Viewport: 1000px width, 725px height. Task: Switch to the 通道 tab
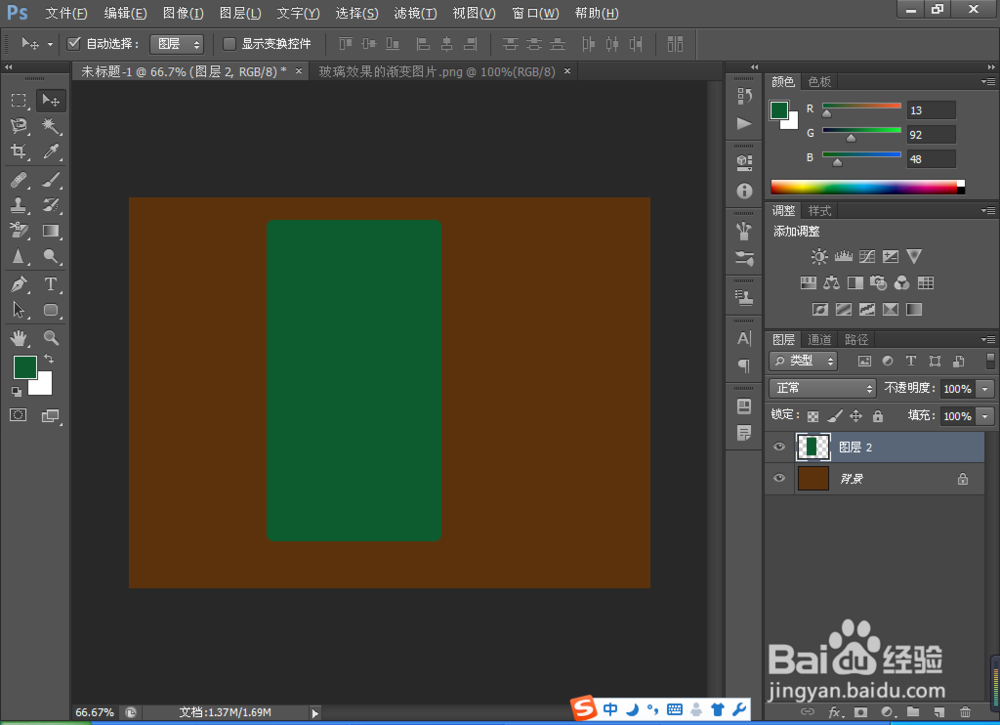click(x=819, y=339)
